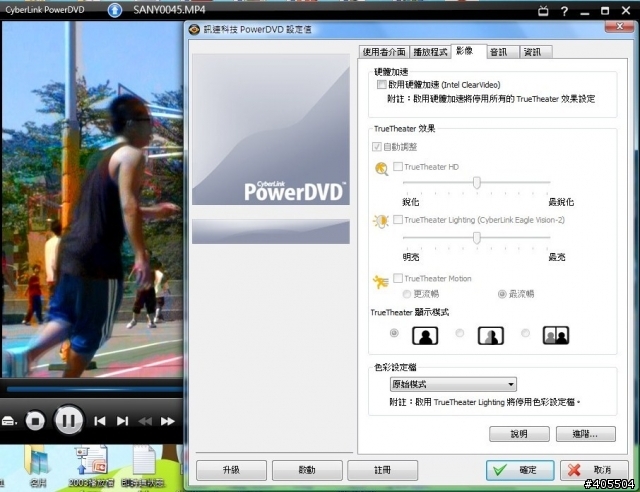Select the desktop folder icon
This screenshot has height=492, width=640.
point(37,468)
